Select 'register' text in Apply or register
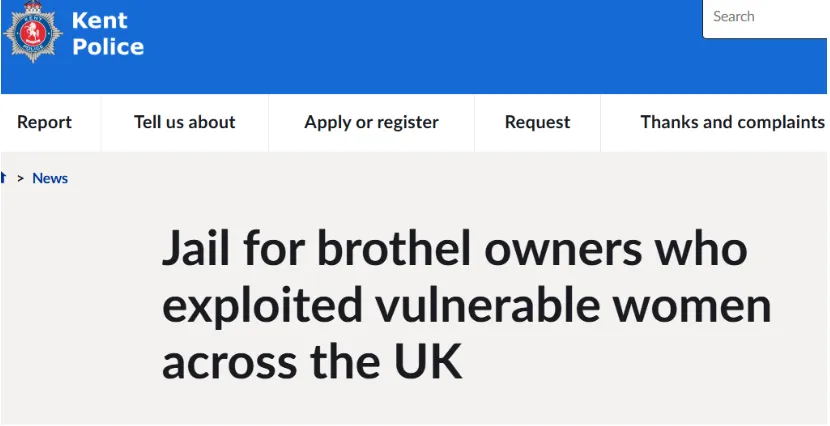 click(x=406, y=122)
